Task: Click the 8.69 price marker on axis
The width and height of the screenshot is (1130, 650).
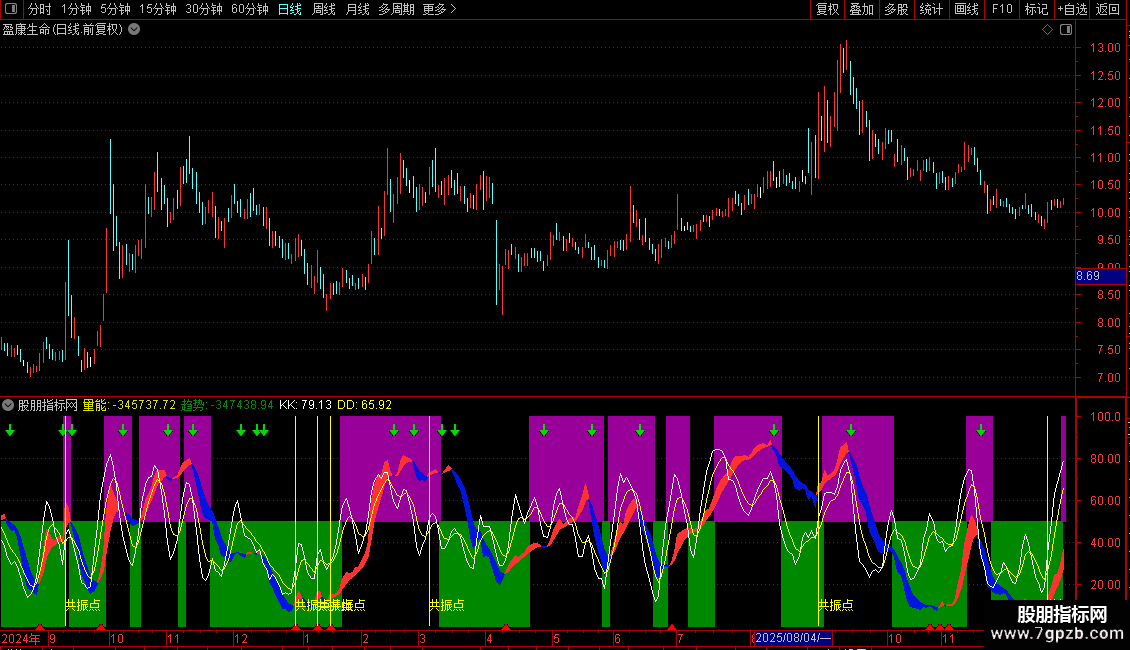Action: (1100, 276)
